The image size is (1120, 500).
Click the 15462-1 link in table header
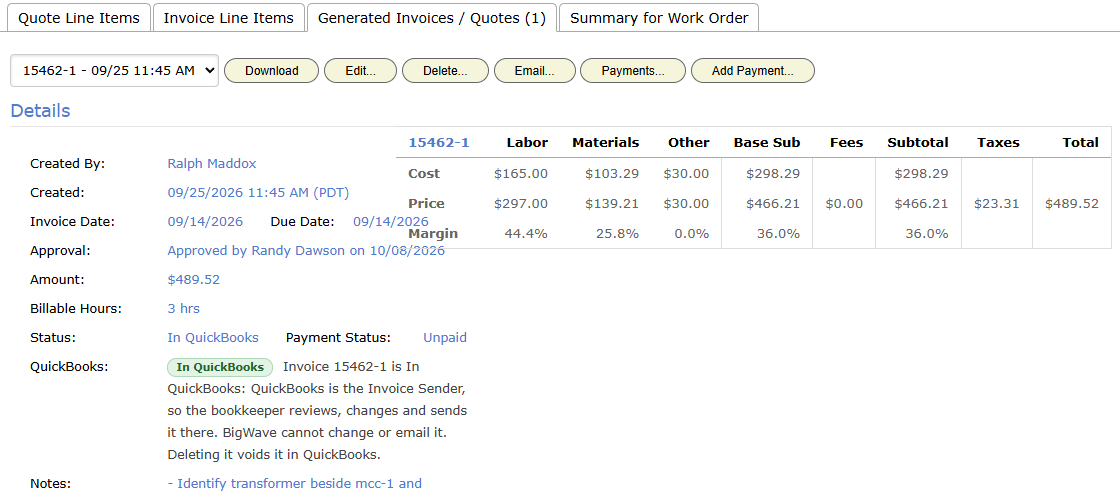(x=439, y=142)
